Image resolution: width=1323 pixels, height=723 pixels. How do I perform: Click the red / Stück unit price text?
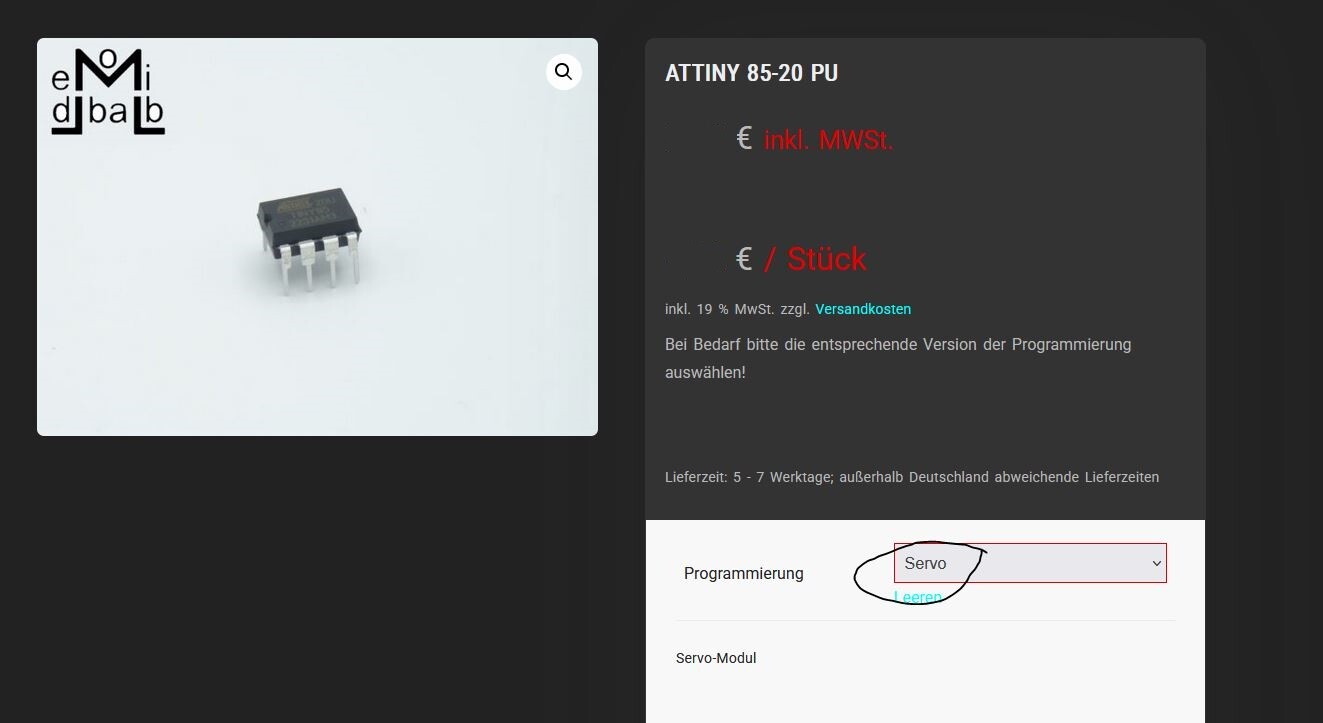click(815, 259)
